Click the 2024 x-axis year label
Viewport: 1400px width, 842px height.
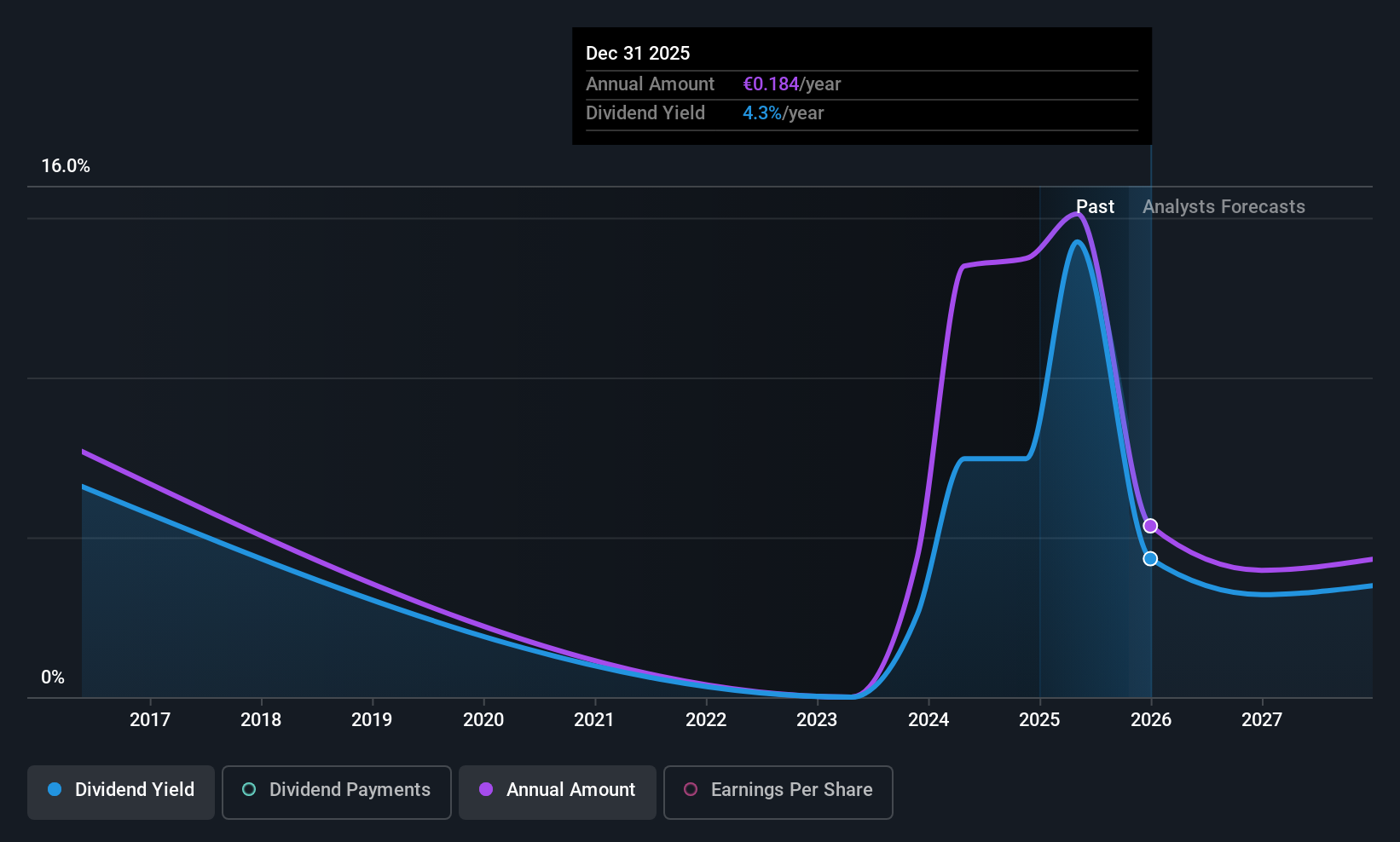929,720
